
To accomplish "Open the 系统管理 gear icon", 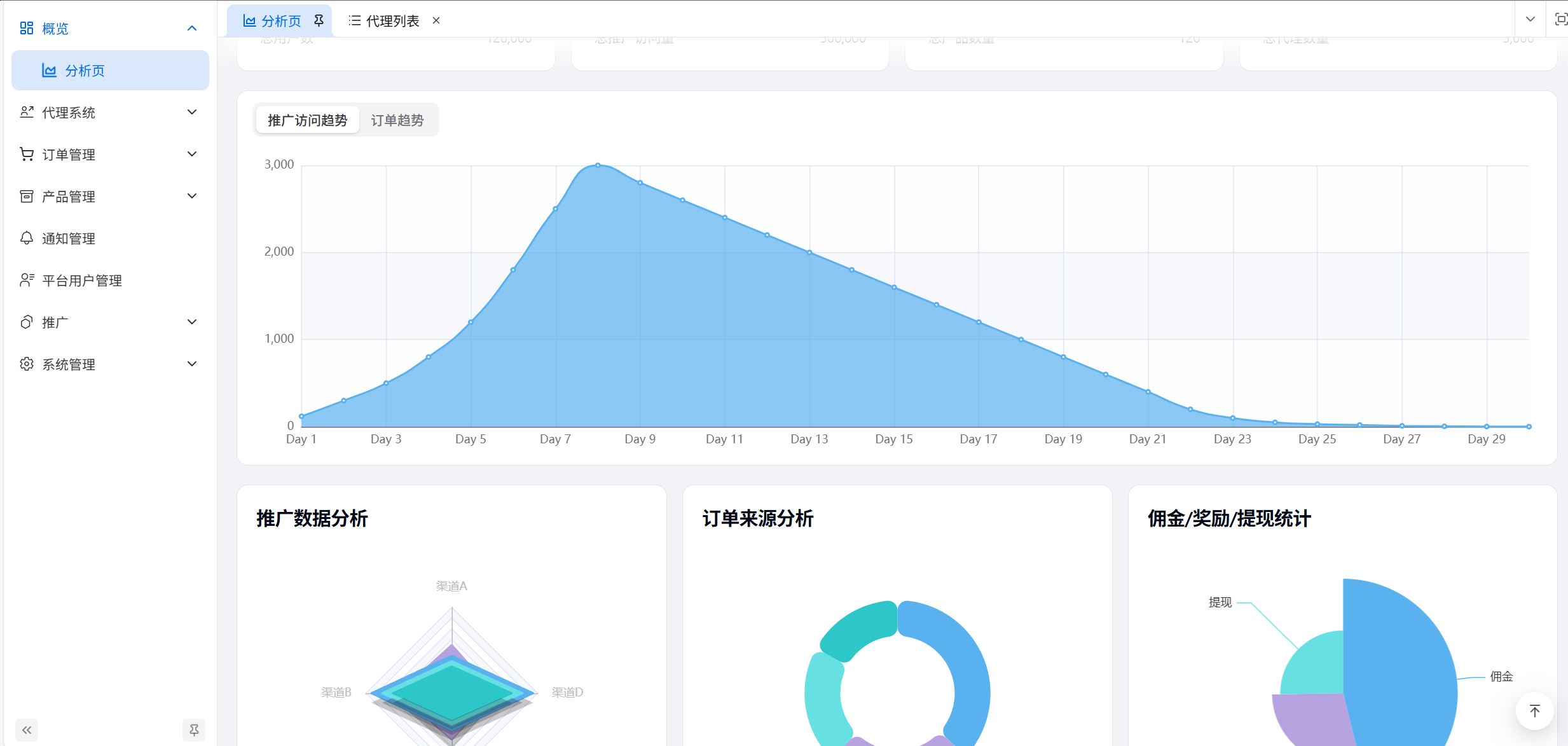I will pyautogui.click(x=27, y=364).
